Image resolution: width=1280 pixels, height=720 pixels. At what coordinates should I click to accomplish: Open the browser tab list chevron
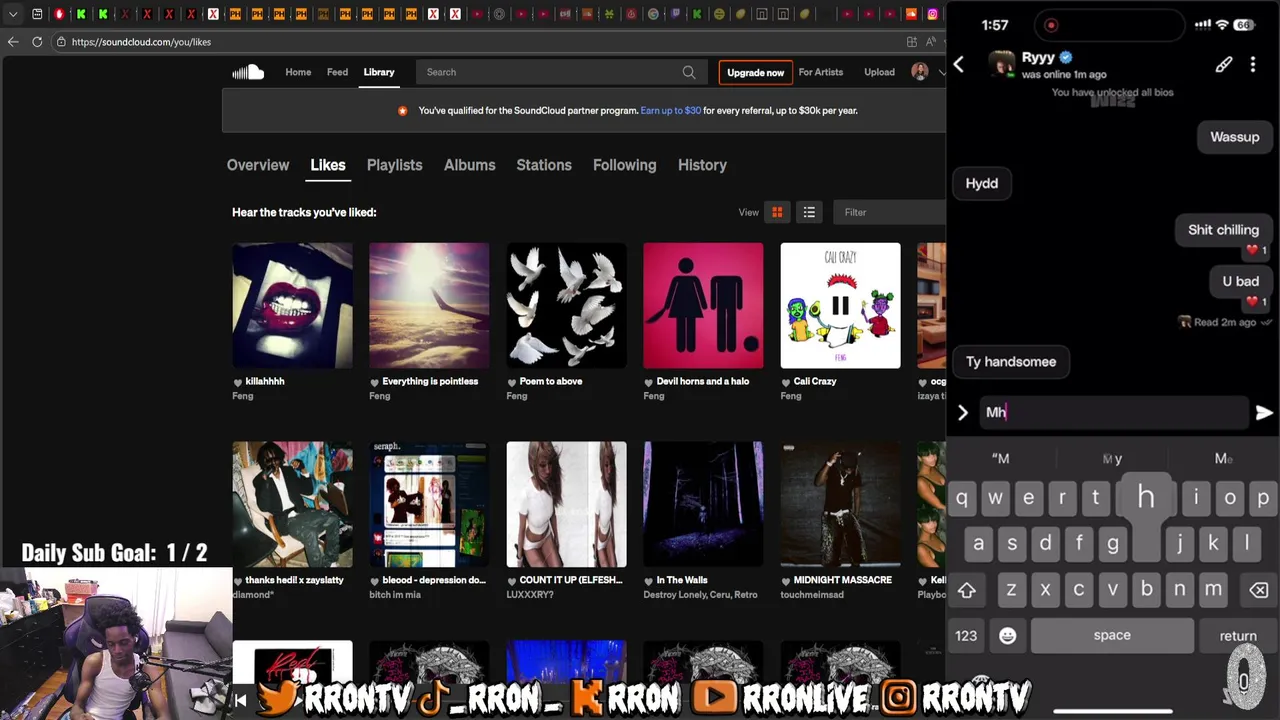tap(13, 14)
